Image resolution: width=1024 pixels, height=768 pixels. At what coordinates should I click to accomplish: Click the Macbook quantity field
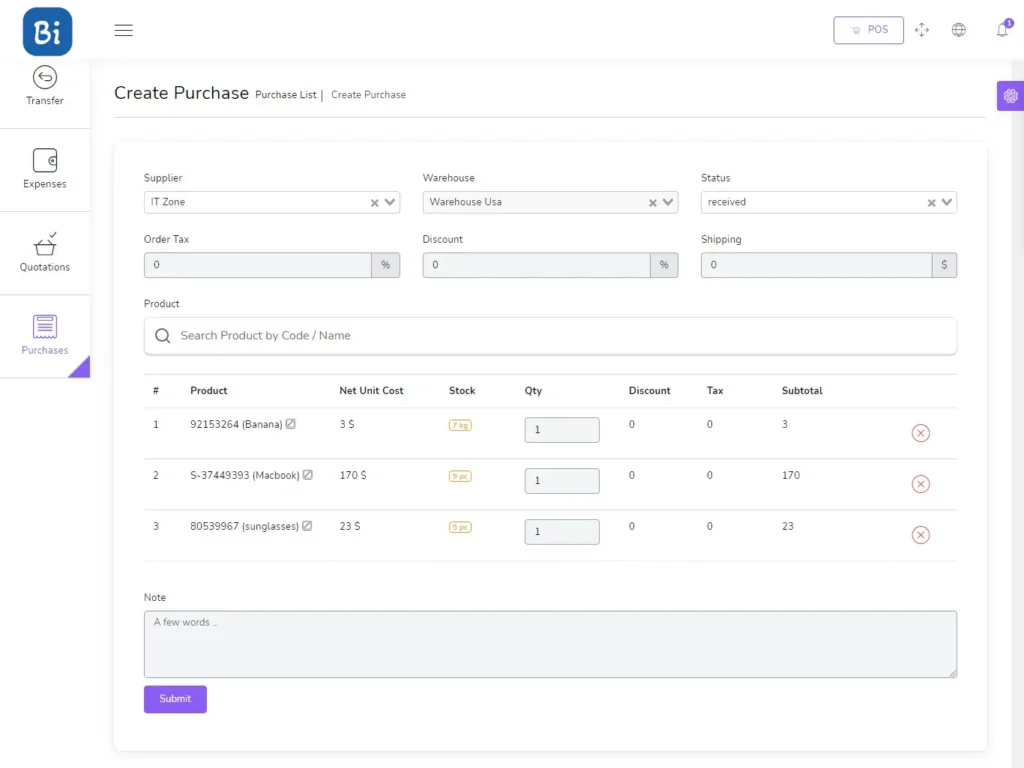(x=562, y=481)
